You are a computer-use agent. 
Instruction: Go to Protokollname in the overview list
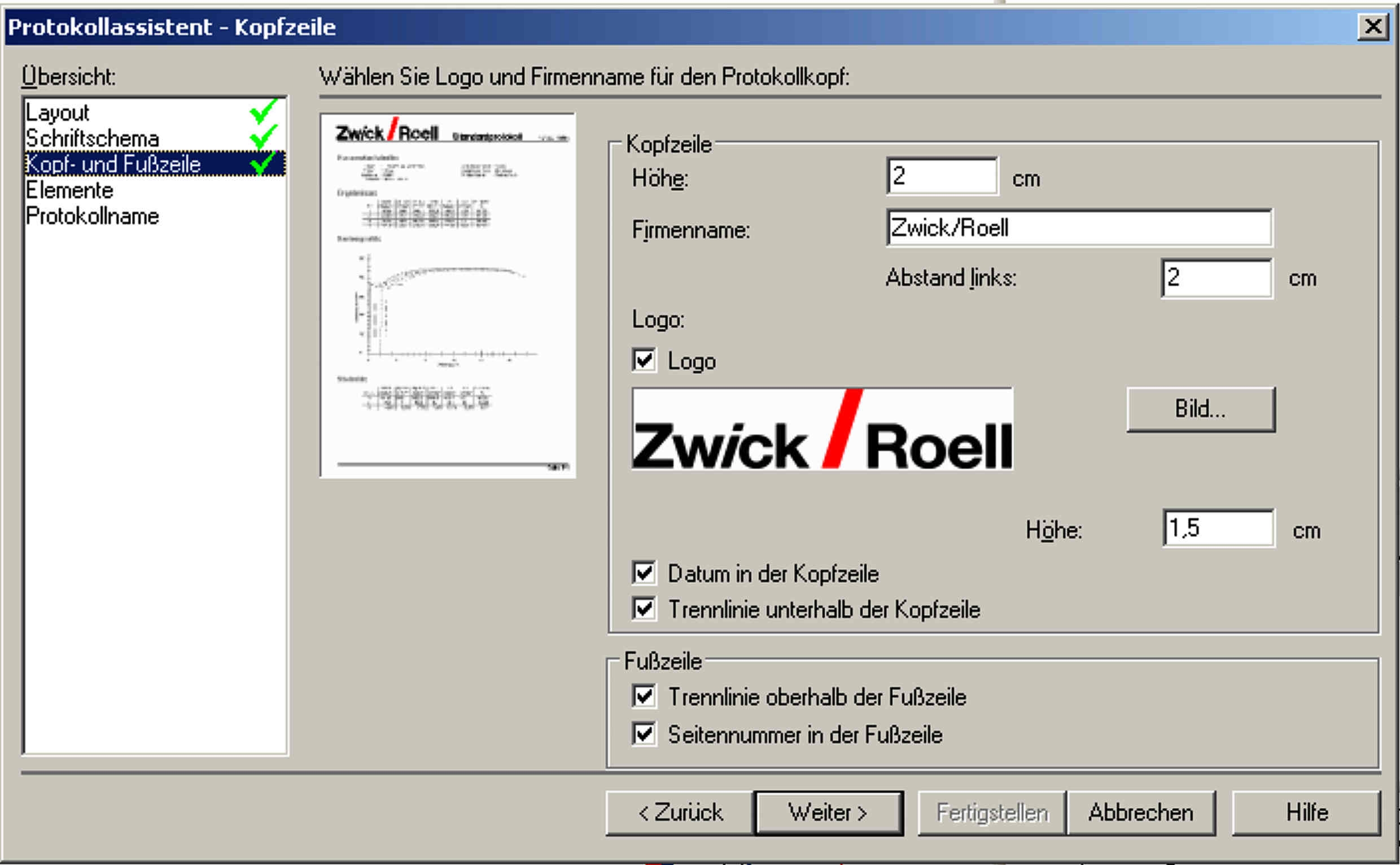coord(92,216)
